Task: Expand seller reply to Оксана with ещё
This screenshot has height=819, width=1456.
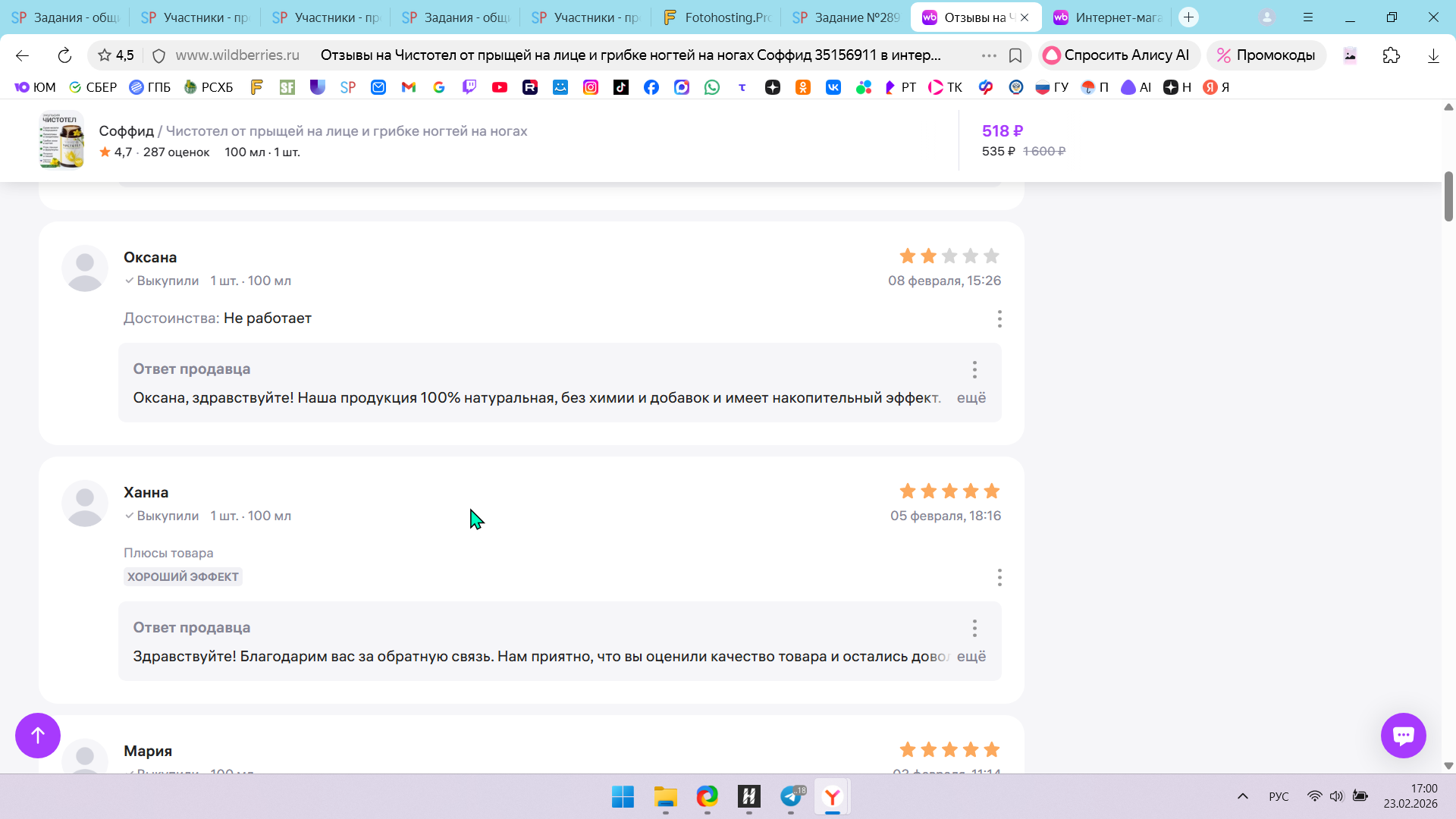Action: point(971,398)
